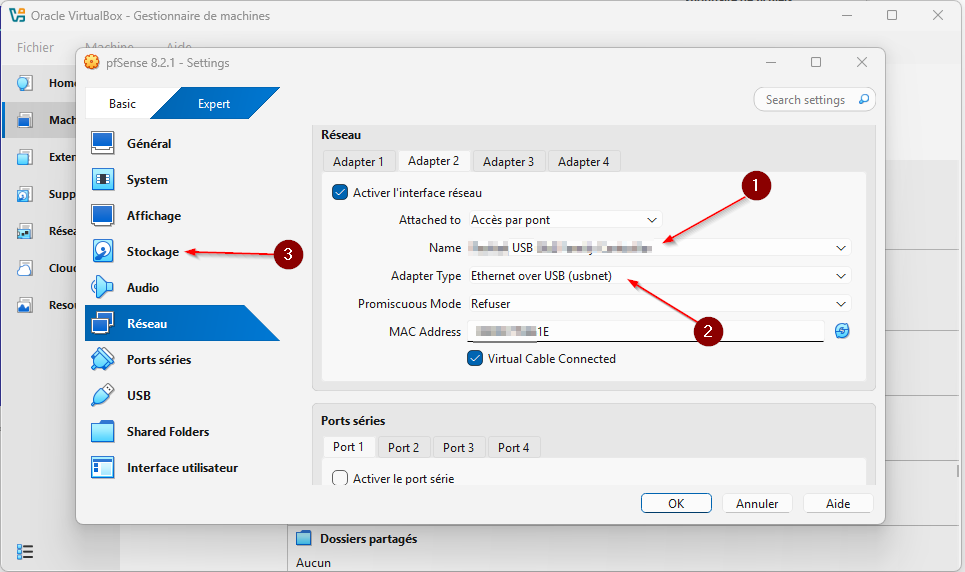Open the Ports séries settings icon

[103, 360]
